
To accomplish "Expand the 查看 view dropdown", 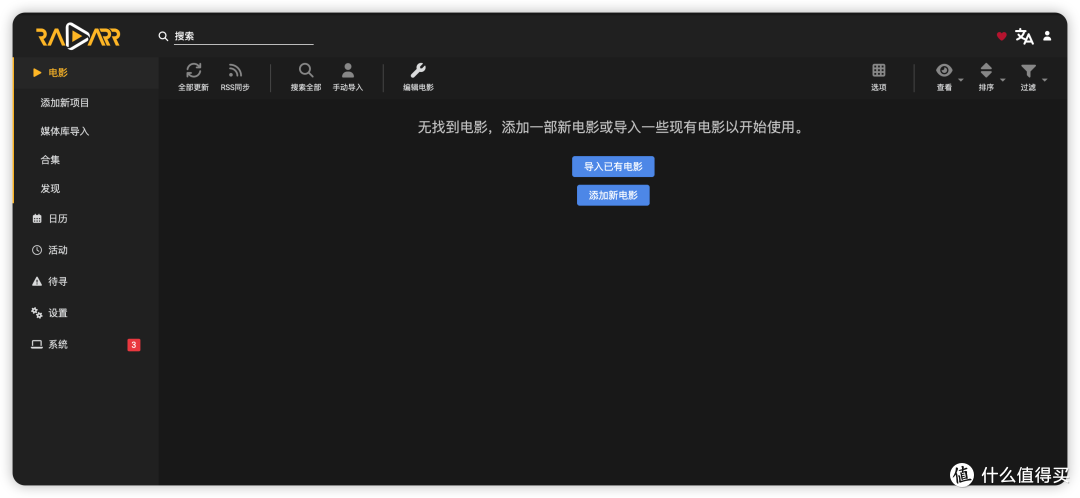I will (x=948, y=76).
